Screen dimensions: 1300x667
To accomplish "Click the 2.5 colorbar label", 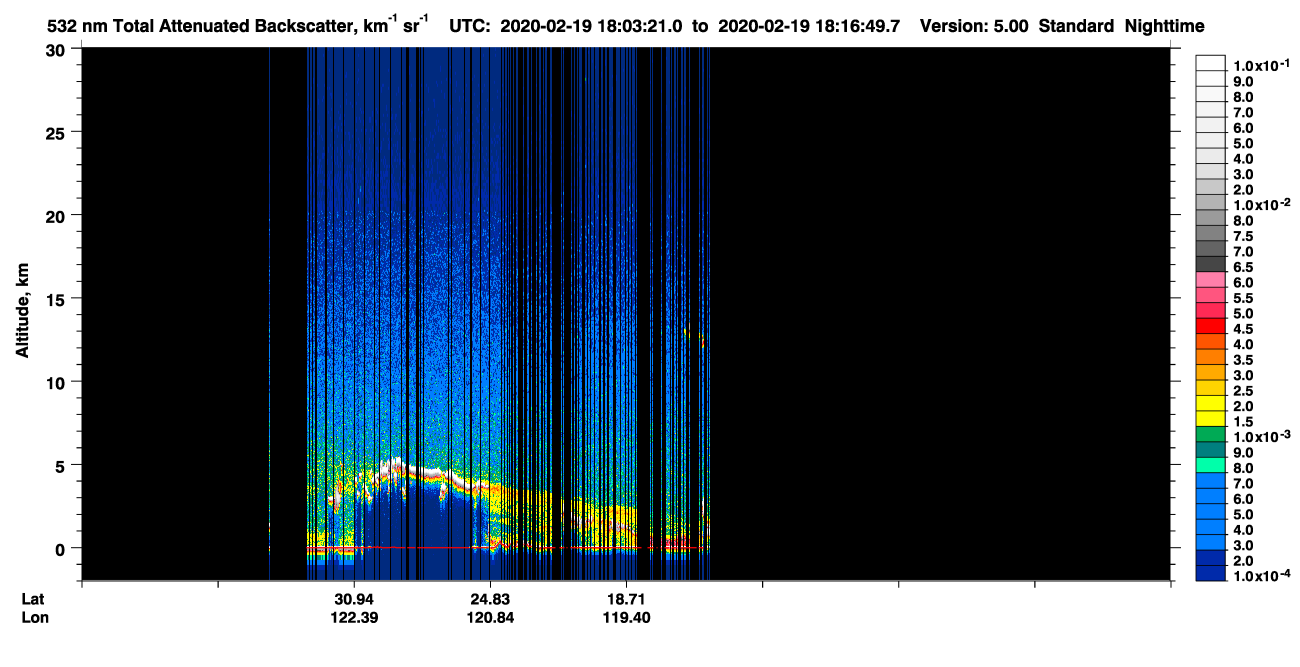I will click(x=1243, y=390).
